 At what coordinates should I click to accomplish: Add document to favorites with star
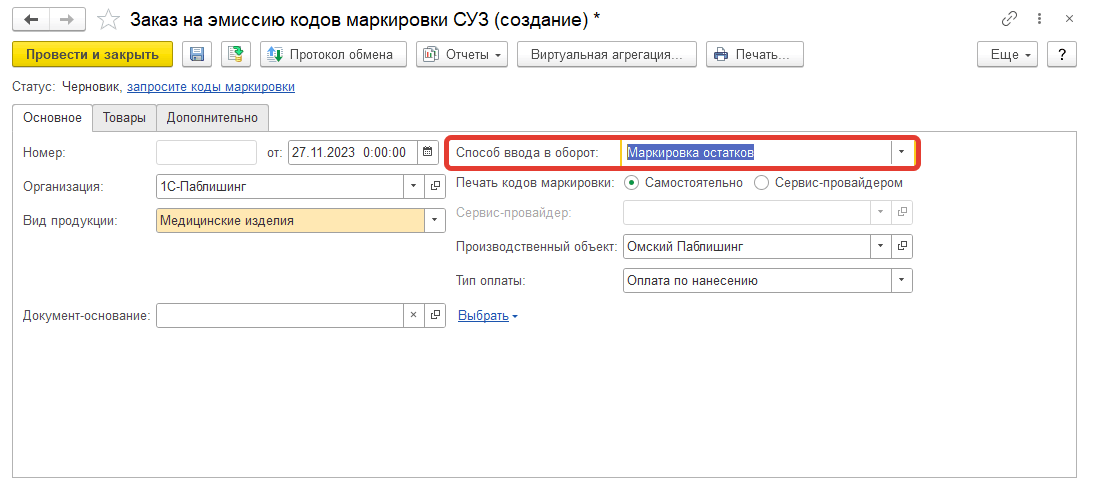(108, 20)
